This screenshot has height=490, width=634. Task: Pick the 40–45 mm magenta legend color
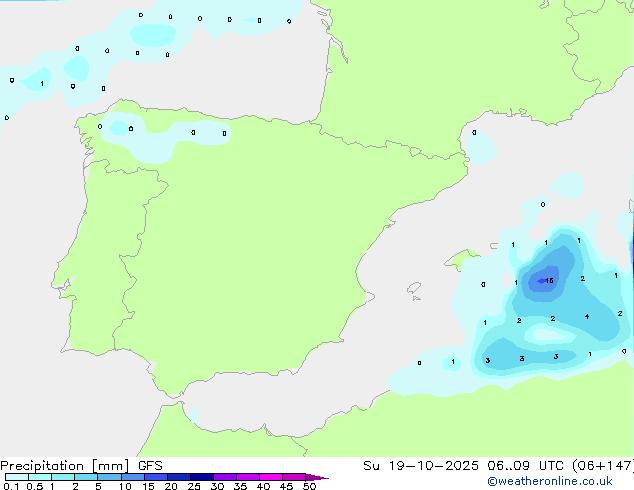[271, 477]
